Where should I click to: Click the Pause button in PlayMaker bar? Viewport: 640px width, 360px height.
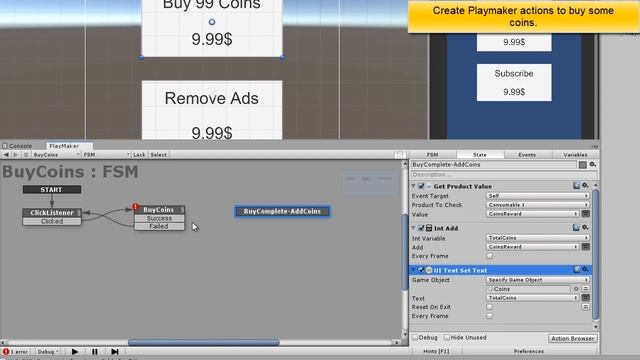point(95,351)
